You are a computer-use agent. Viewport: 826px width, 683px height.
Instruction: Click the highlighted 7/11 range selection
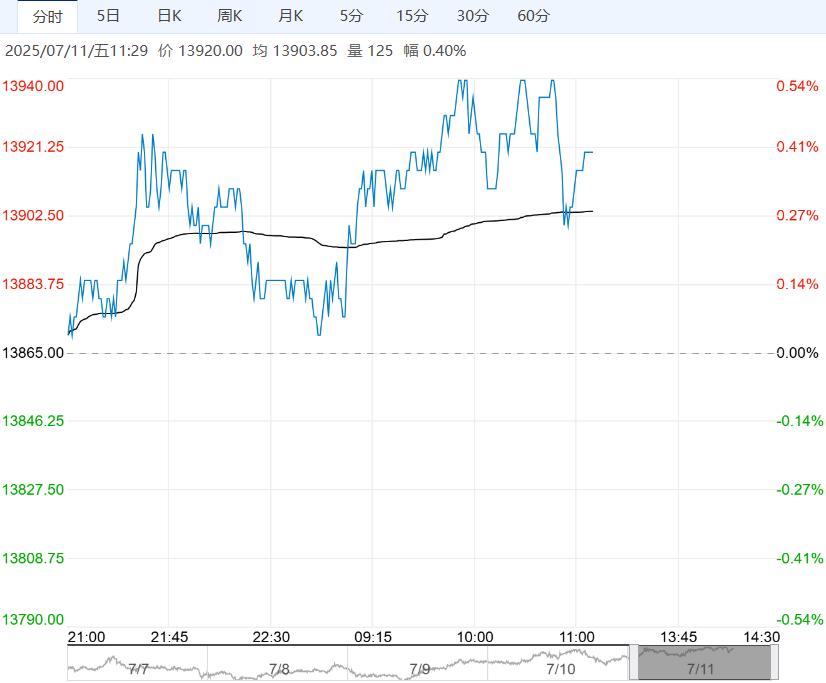[x=704, y=663]
